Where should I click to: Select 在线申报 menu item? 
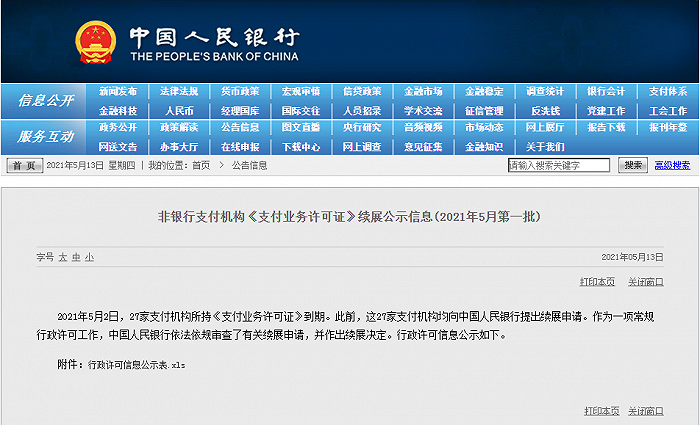tap(240, 147)
